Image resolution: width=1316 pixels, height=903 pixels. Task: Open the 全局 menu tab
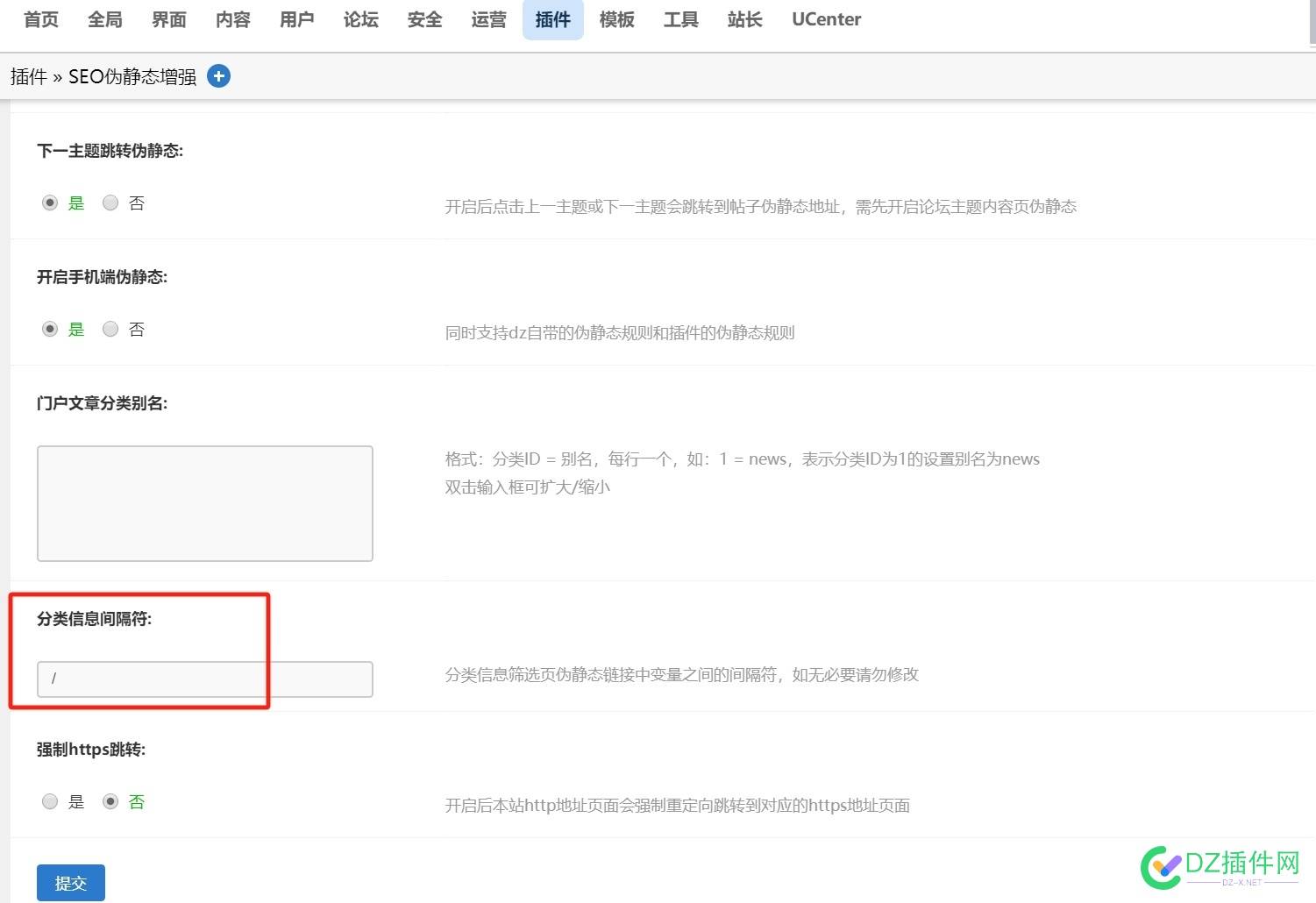point(105,19)
